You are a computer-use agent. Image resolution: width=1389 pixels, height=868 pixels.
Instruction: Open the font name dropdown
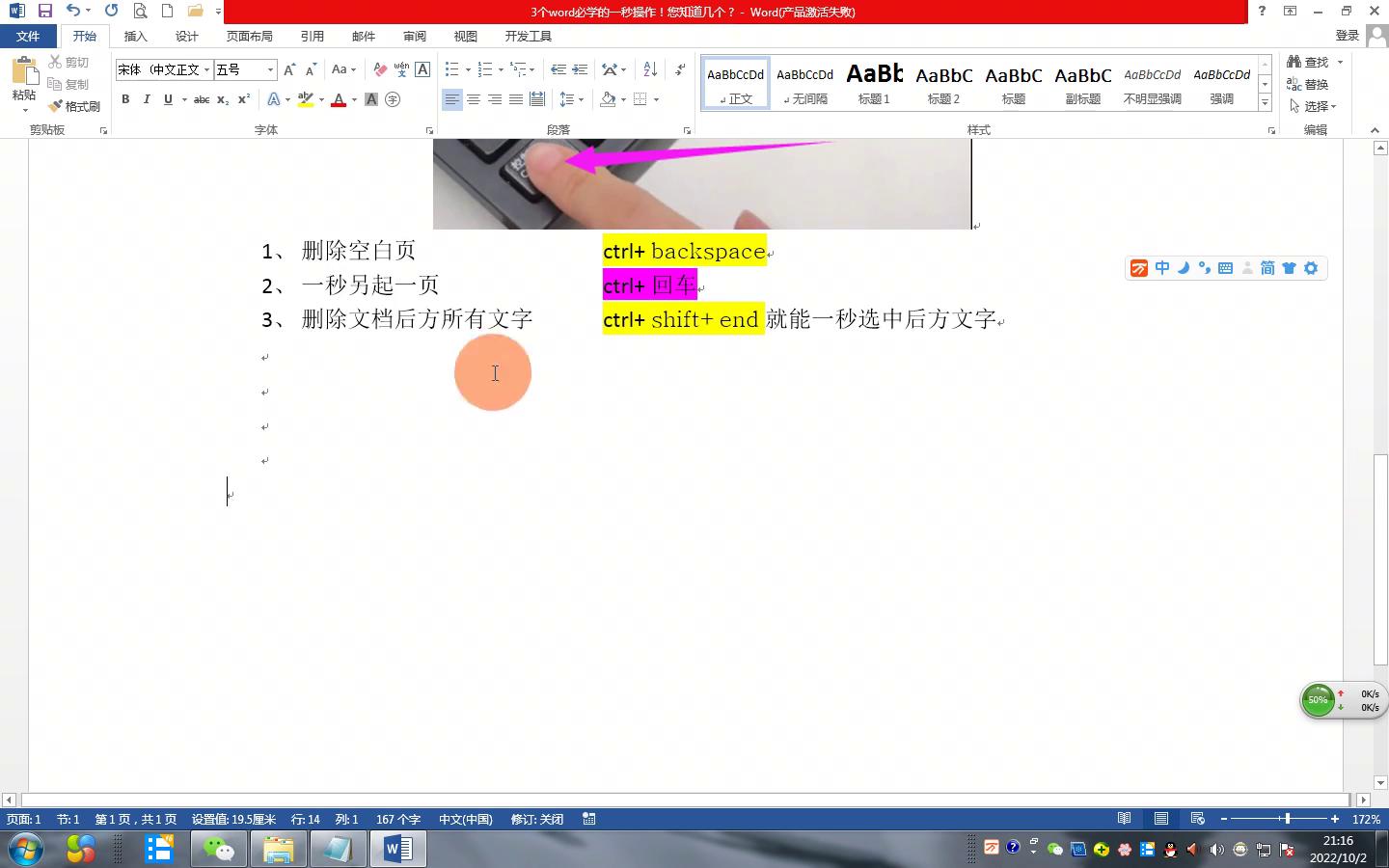pyautogui.click(x=206, y=69)
